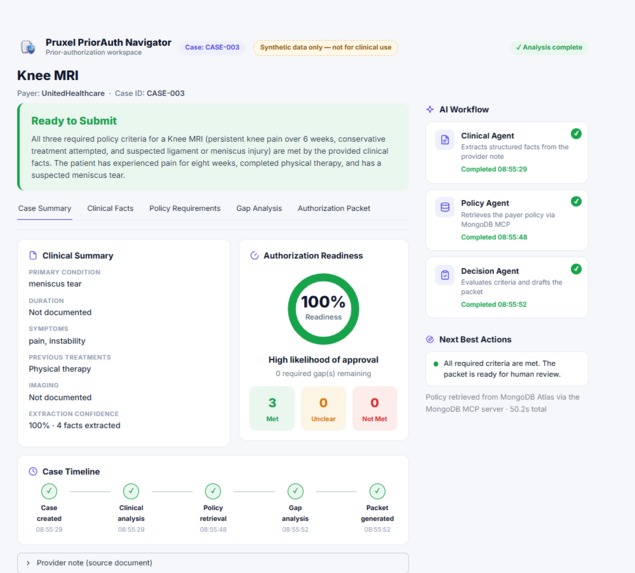Open the Policy Requirements tab
The height and width of the screenshot is (573, 635).
pos(185,208)
